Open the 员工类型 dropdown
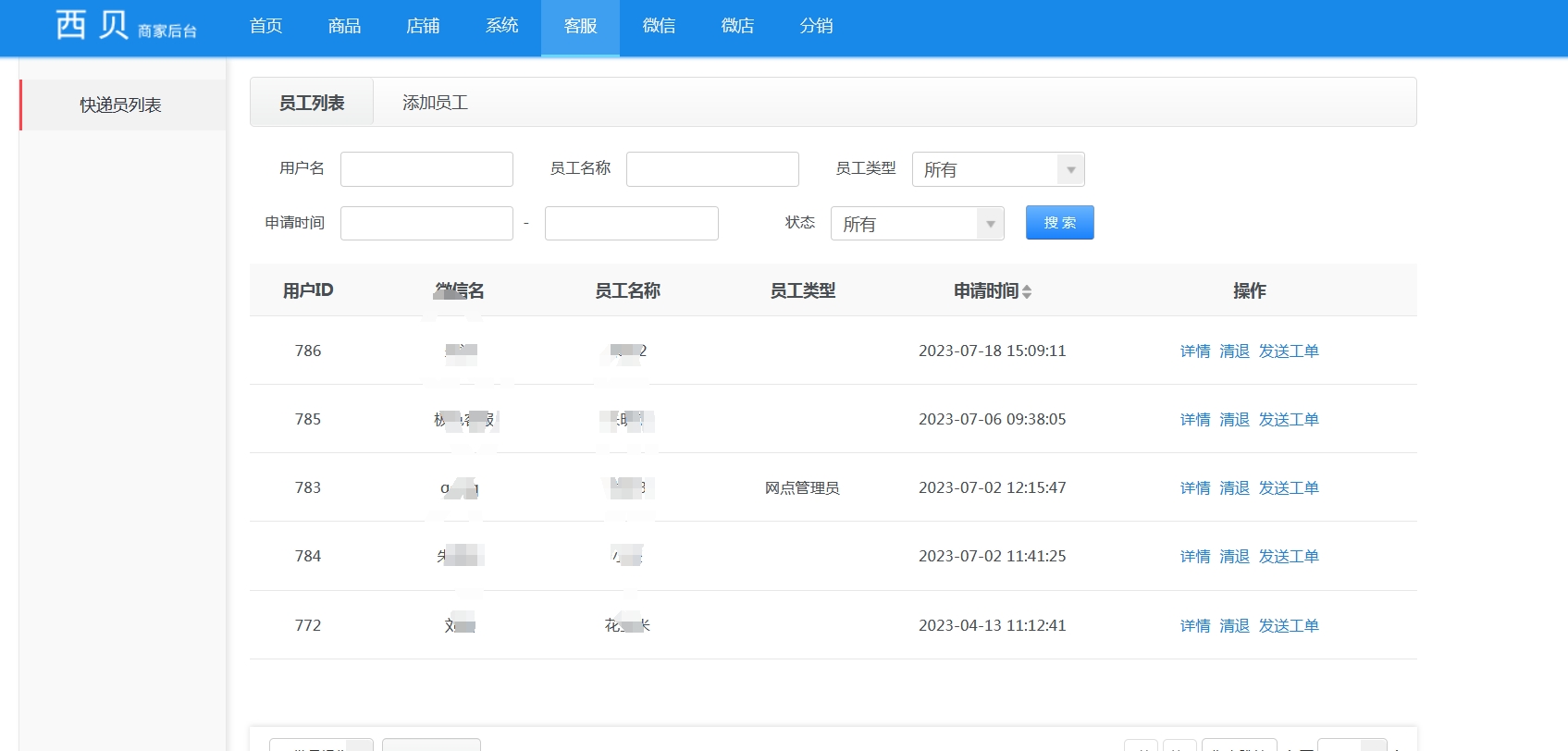The width and height of the screenshot is (1568, 751). tap(998, 169)
